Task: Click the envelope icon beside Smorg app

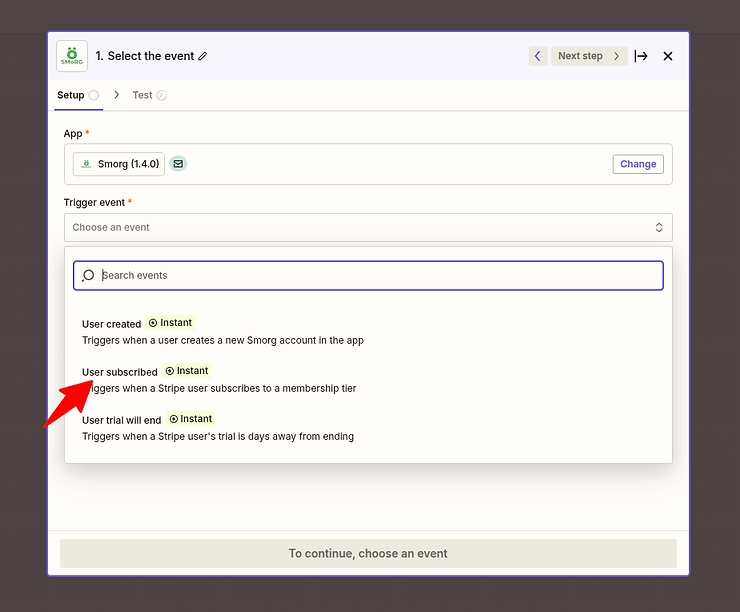Action: pyautogui.click(x=177, y=164)
